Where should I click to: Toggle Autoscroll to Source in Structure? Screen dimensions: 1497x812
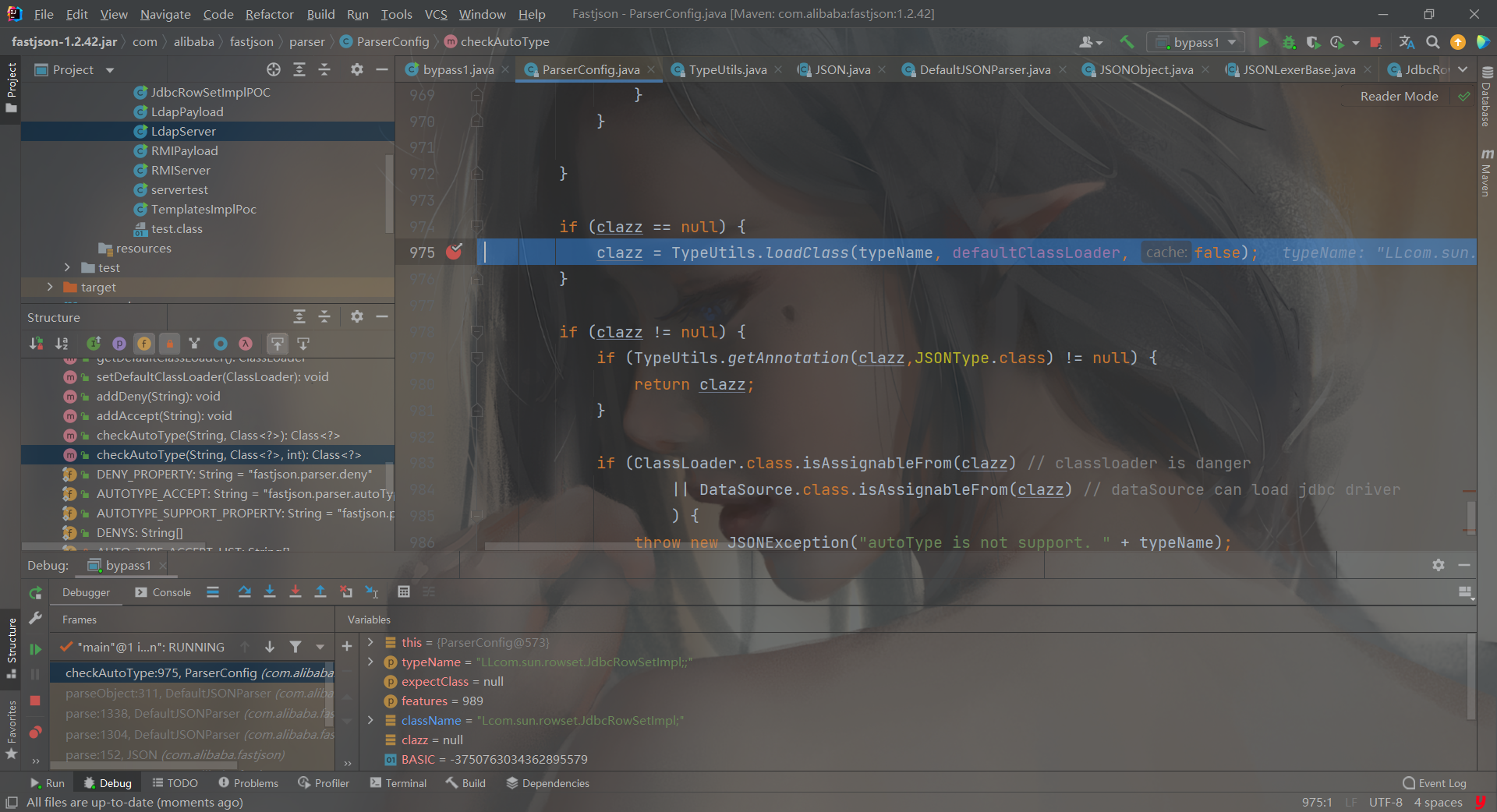point(278,344)
